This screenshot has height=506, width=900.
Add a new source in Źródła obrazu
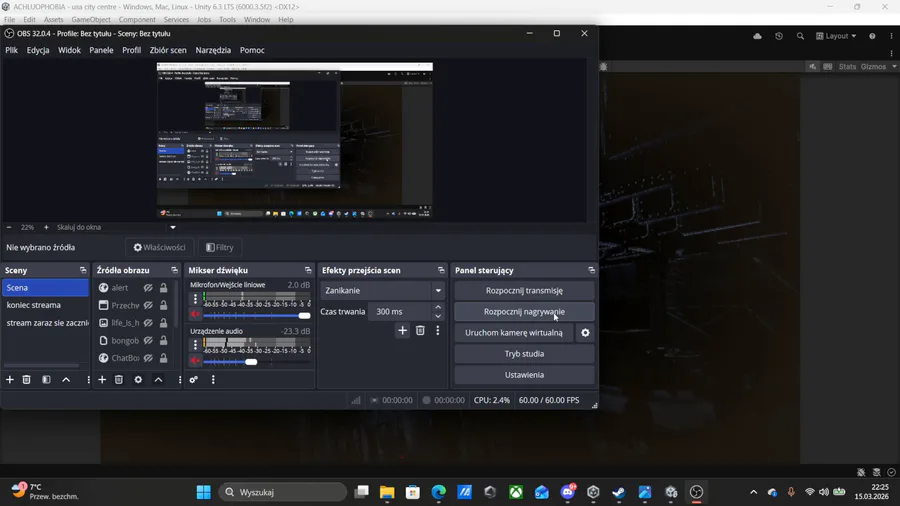[102, 380]
